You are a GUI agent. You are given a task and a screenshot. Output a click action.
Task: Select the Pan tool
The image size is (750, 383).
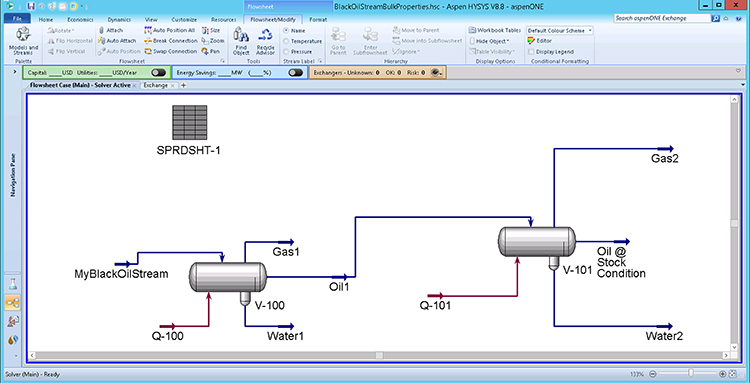(x=210, y=51)
